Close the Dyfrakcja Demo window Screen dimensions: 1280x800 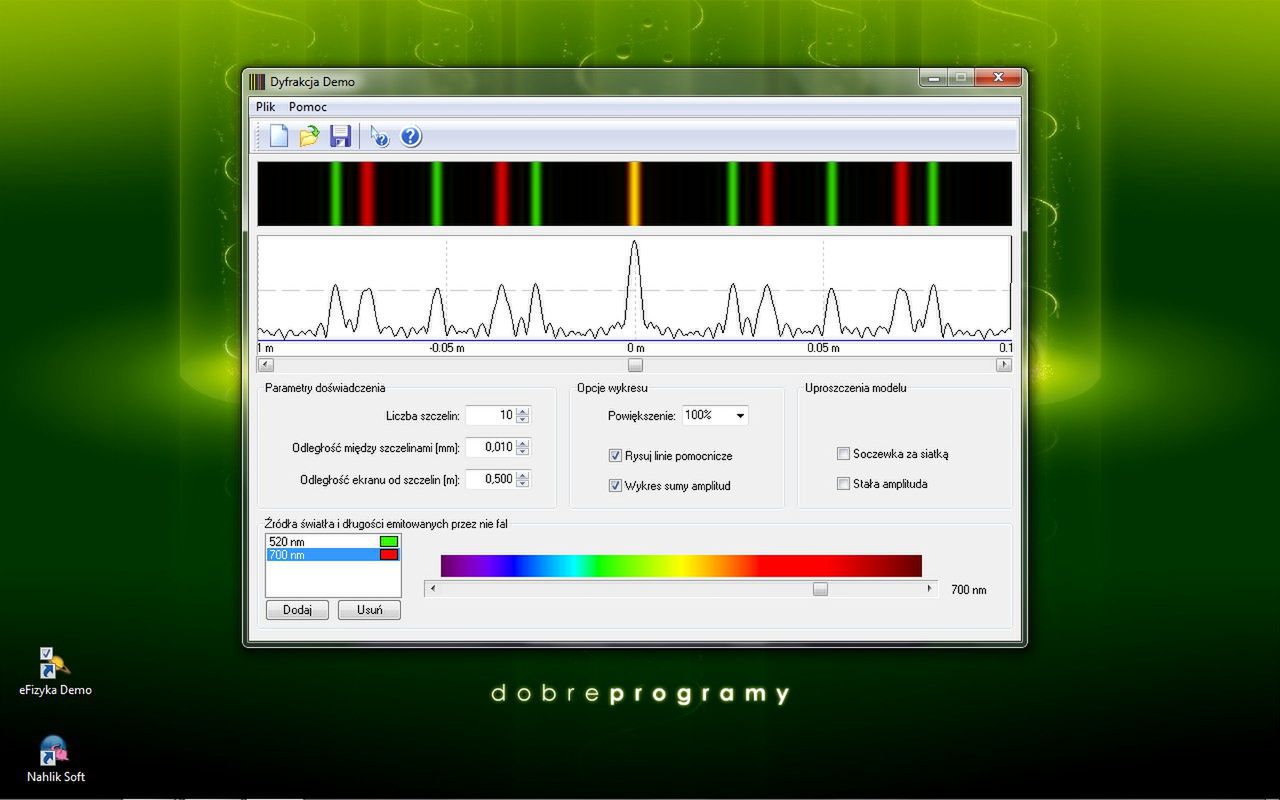997,79
